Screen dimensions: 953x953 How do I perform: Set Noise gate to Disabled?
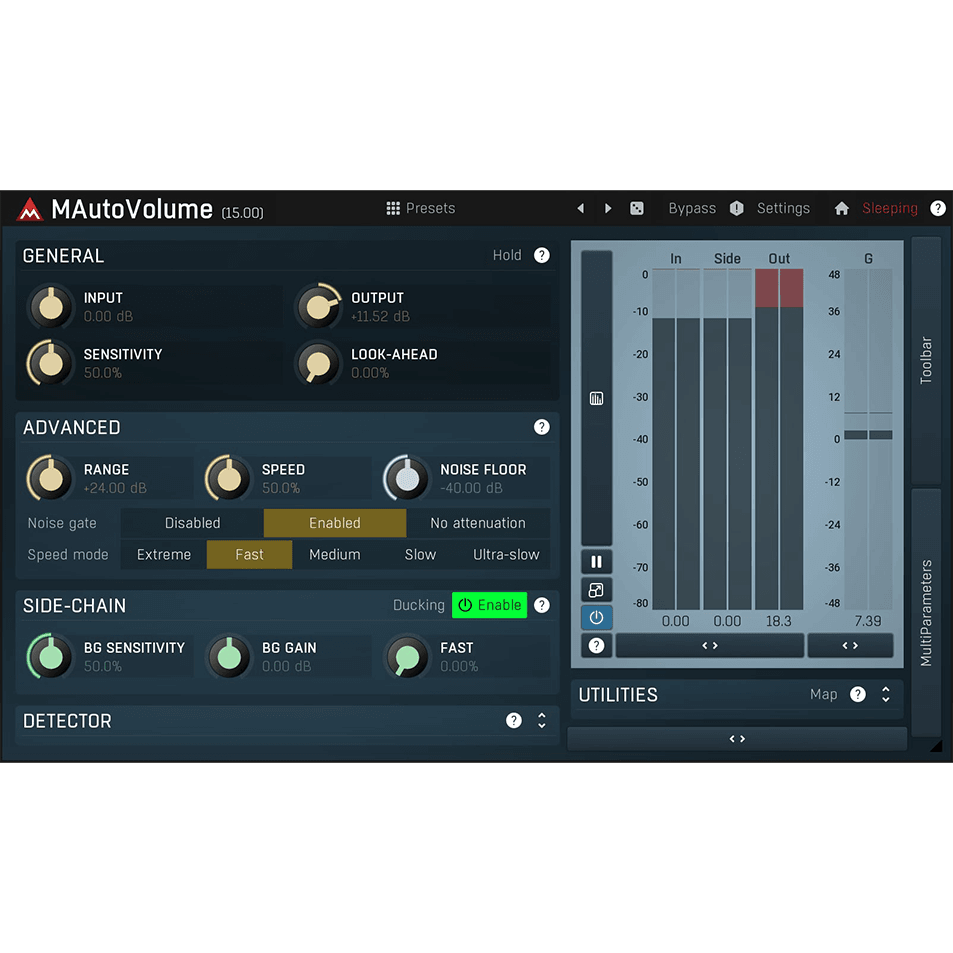[x=192, y=523]
